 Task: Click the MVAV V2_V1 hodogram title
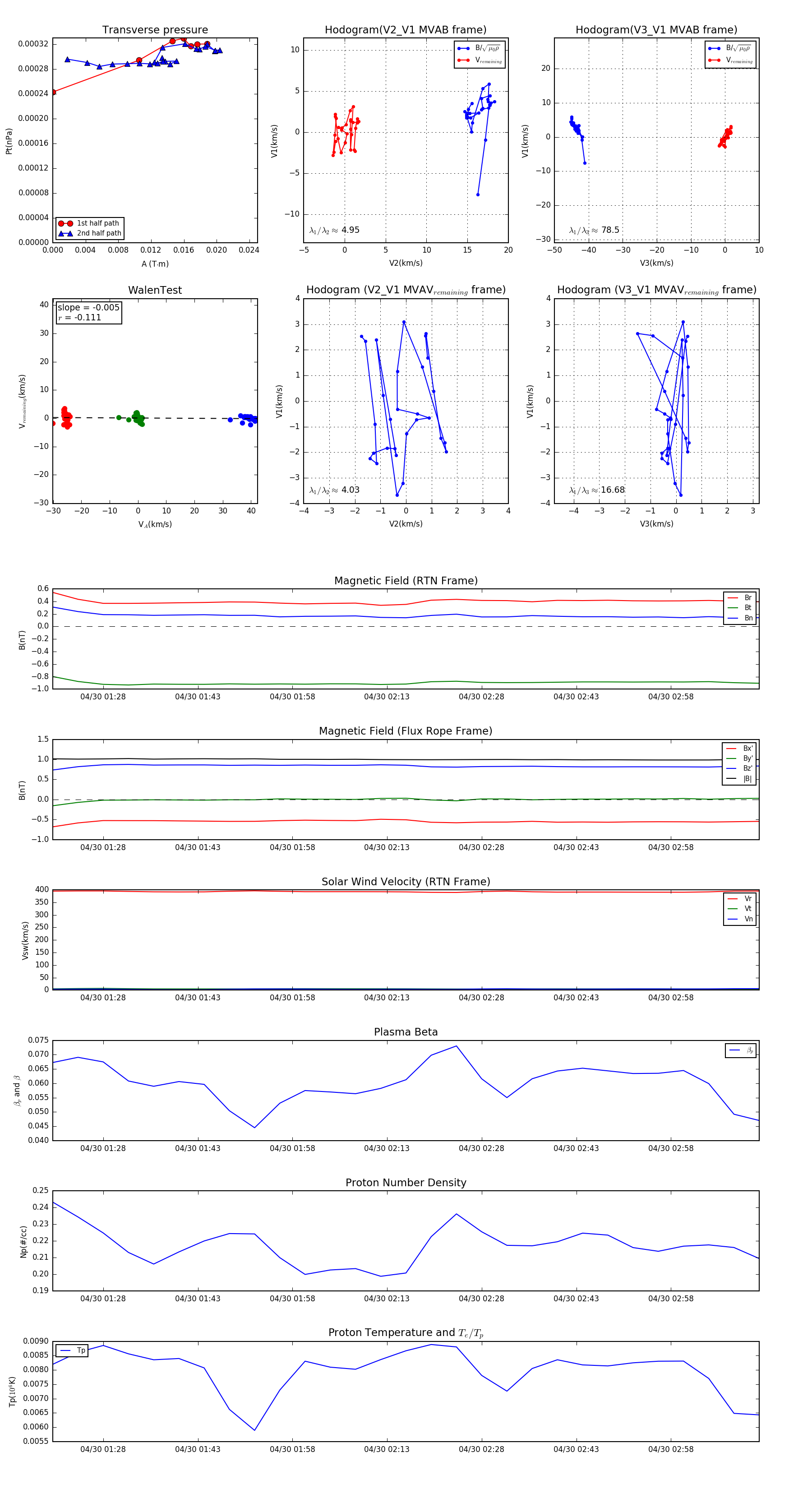(406, 290)
